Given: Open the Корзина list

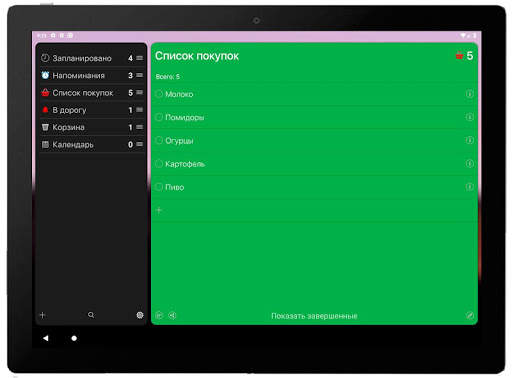Looking at the screenshot, I should pyautogui.click(x=92, y=127).
